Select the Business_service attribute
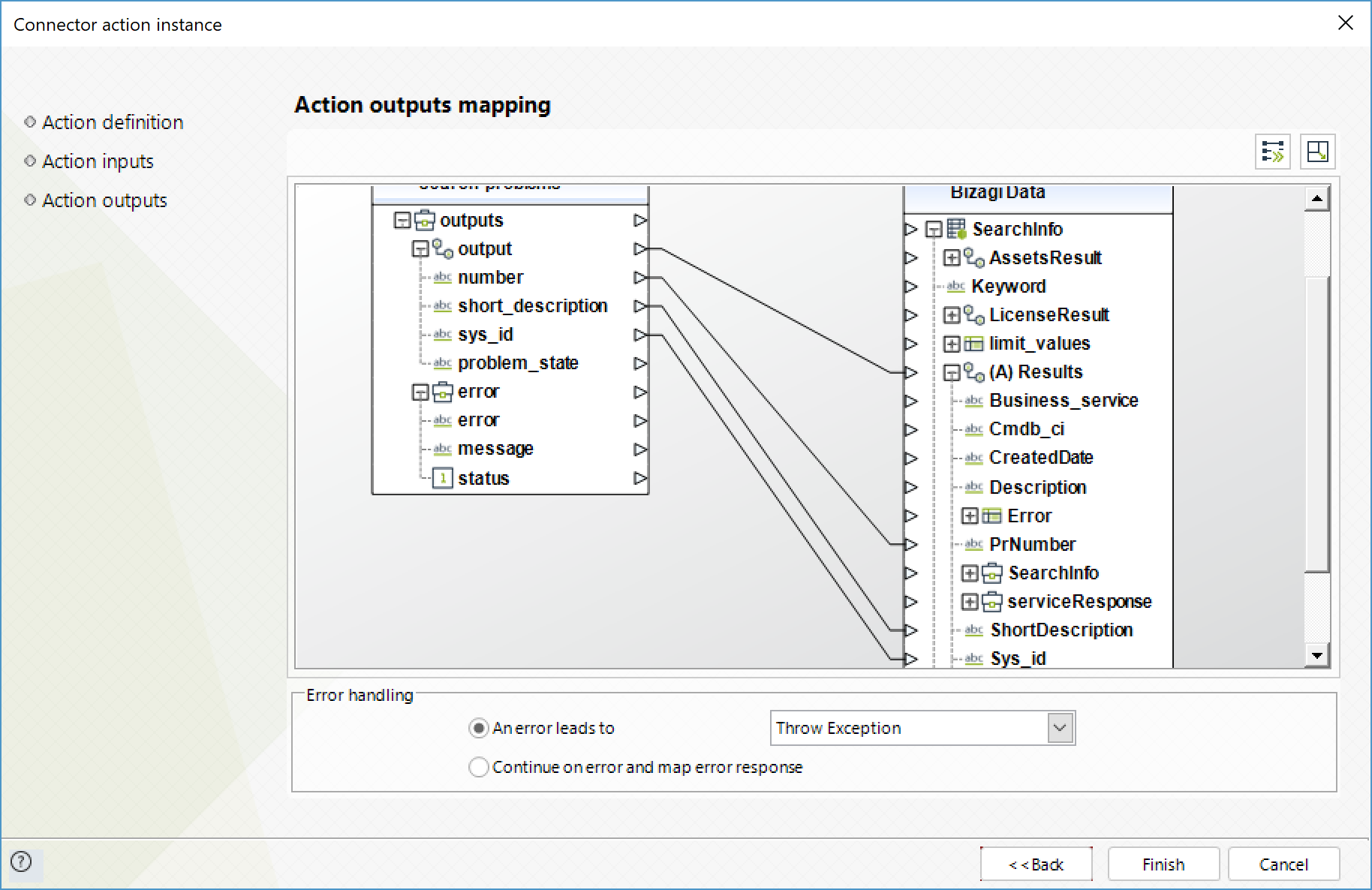1372x890 pixels. tap(1064, 401)
